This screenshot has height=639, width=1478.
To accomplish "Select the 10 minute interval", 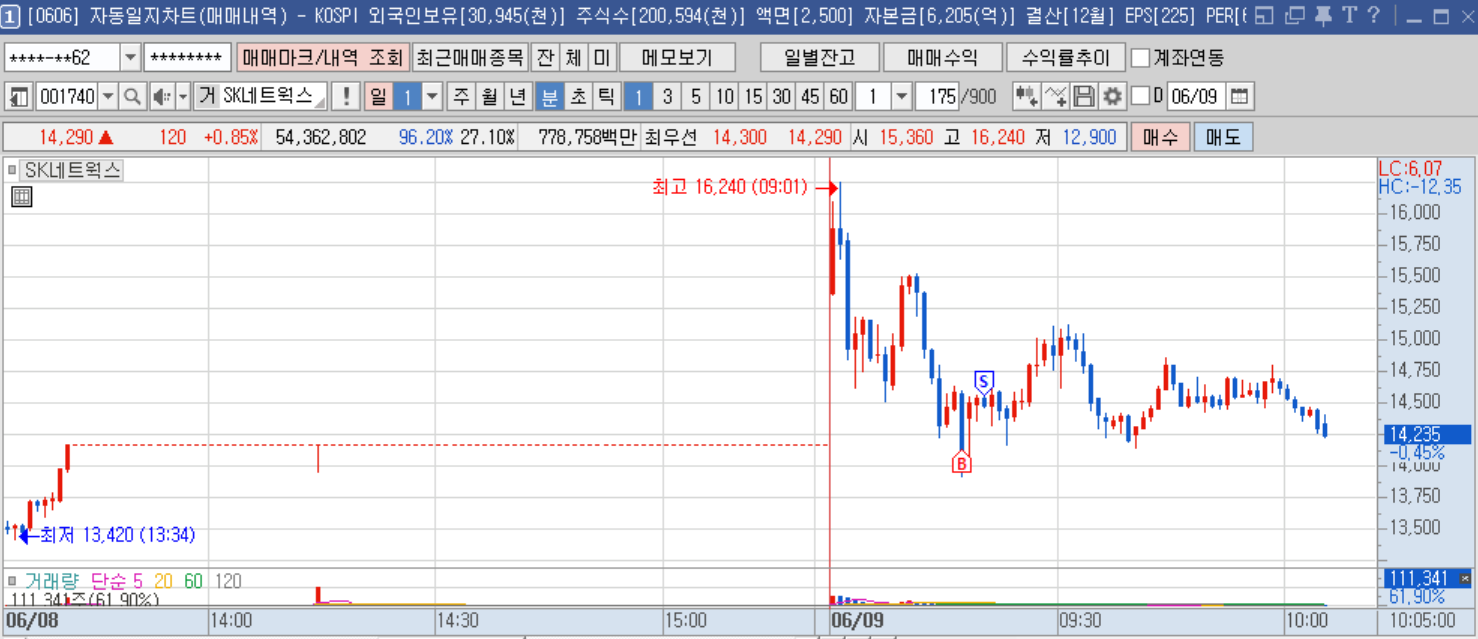I will pos(724,97).
